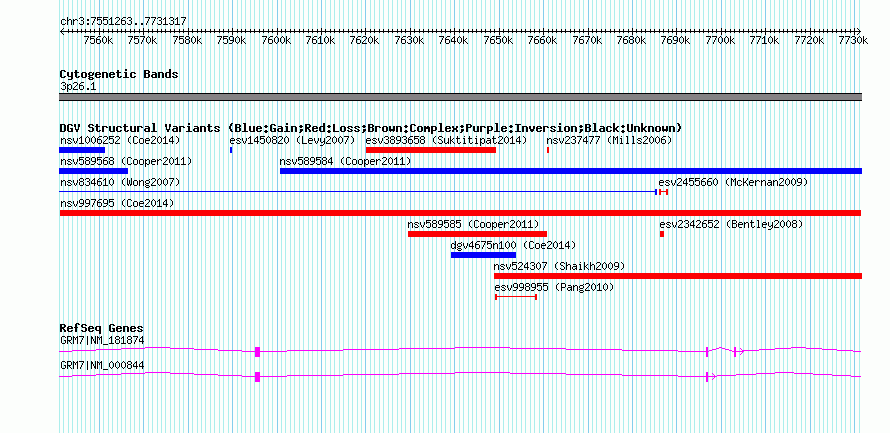
Task: Select the blue bar under nsv1006252
Action: [x=82, y=150]
